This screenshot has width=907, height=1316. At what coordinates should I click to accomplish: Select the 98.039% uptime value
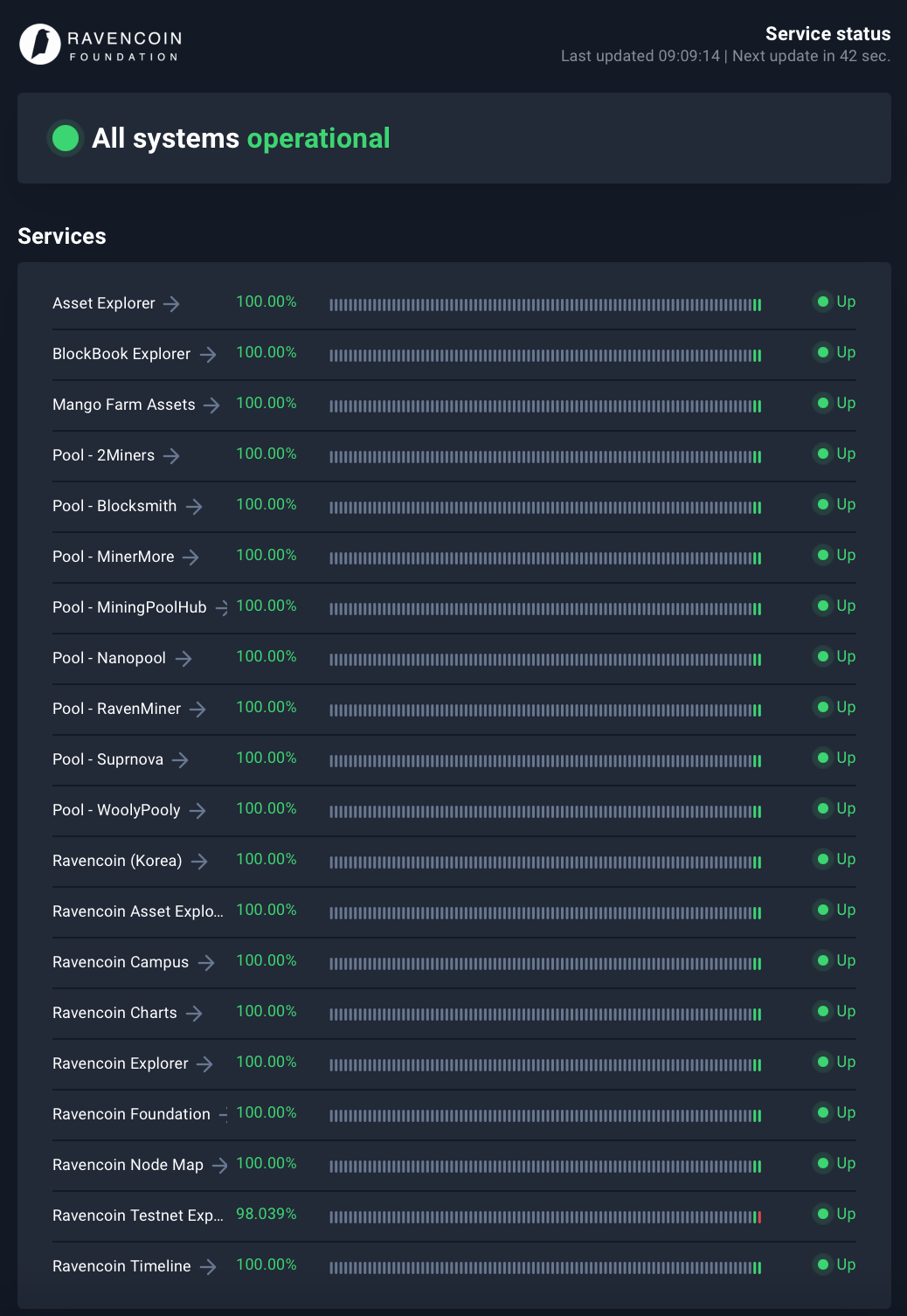(267, 1214)
